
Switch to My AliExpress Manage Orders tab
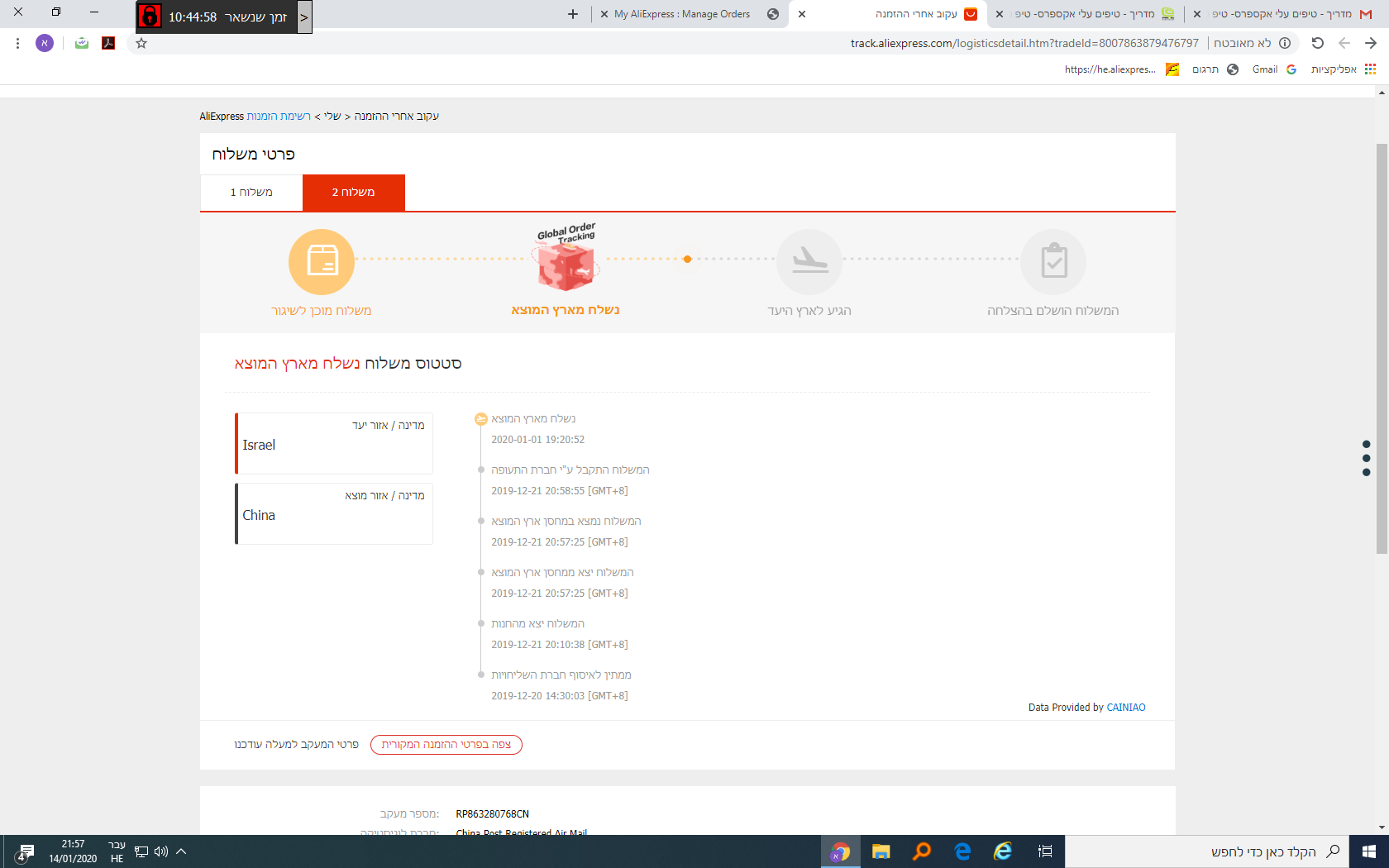682,14
